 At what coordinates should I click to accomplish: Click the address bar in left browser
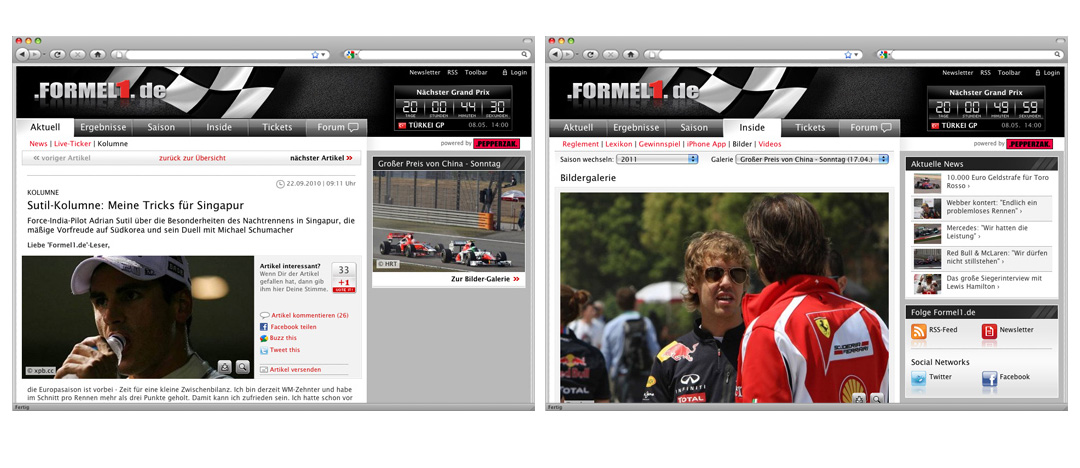click(x=217, y=54)
